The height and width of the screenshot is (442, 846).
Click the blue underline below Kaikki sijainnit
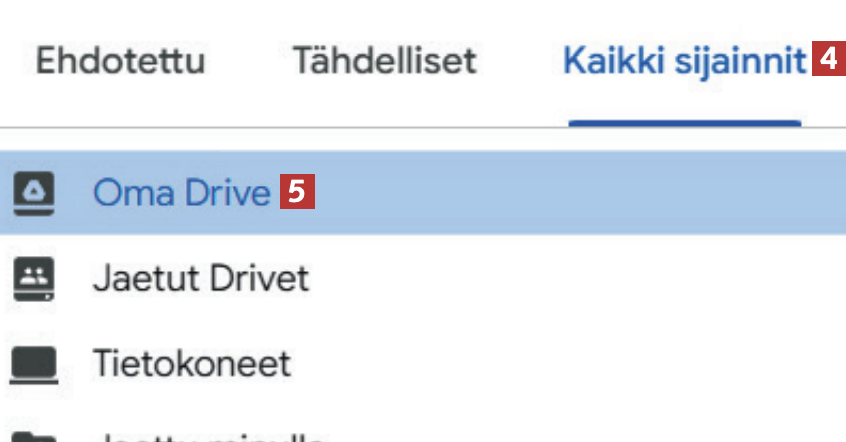pos(684,124)
